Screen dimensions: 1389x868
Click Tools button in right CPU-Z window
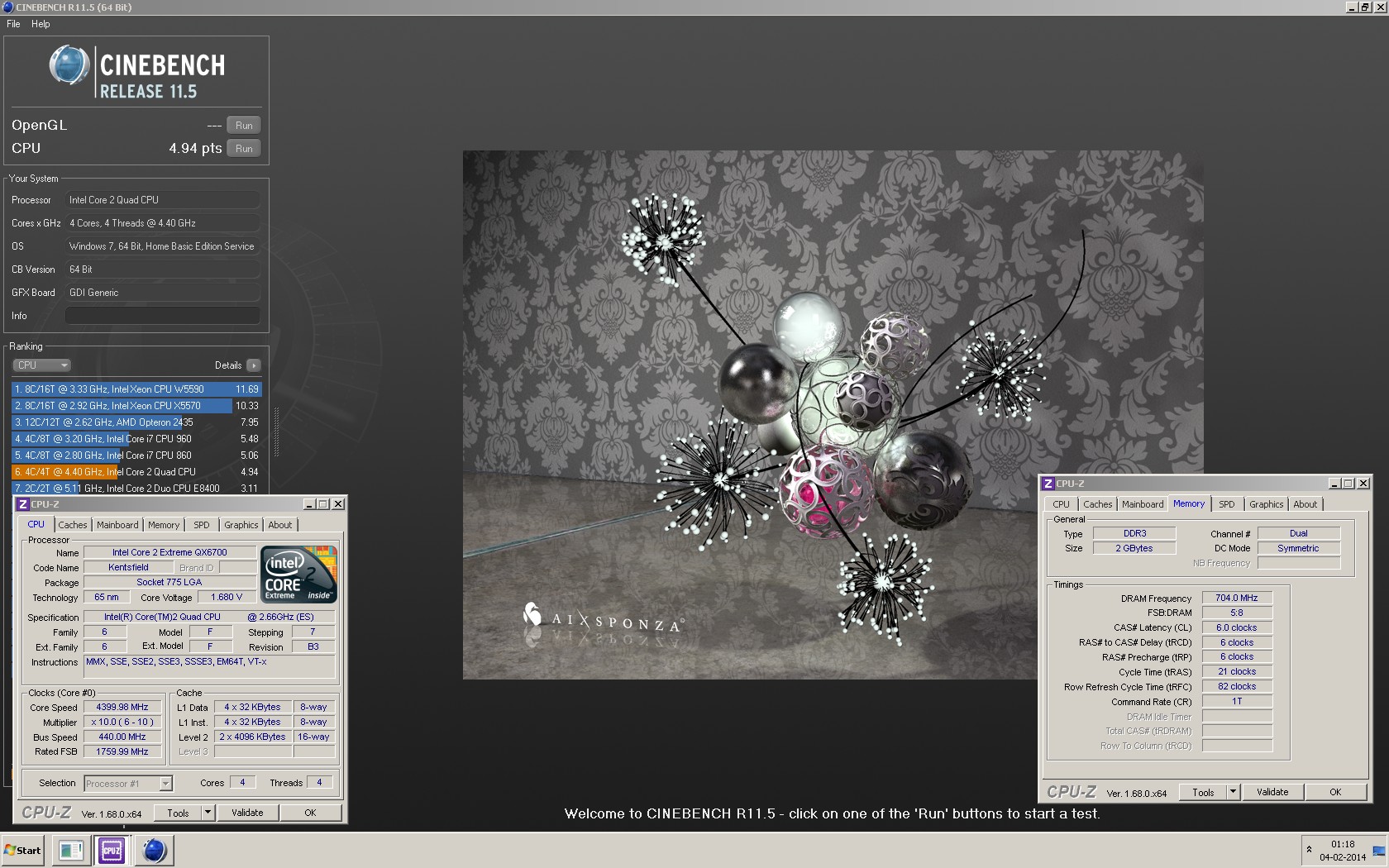click(1204, 793)
